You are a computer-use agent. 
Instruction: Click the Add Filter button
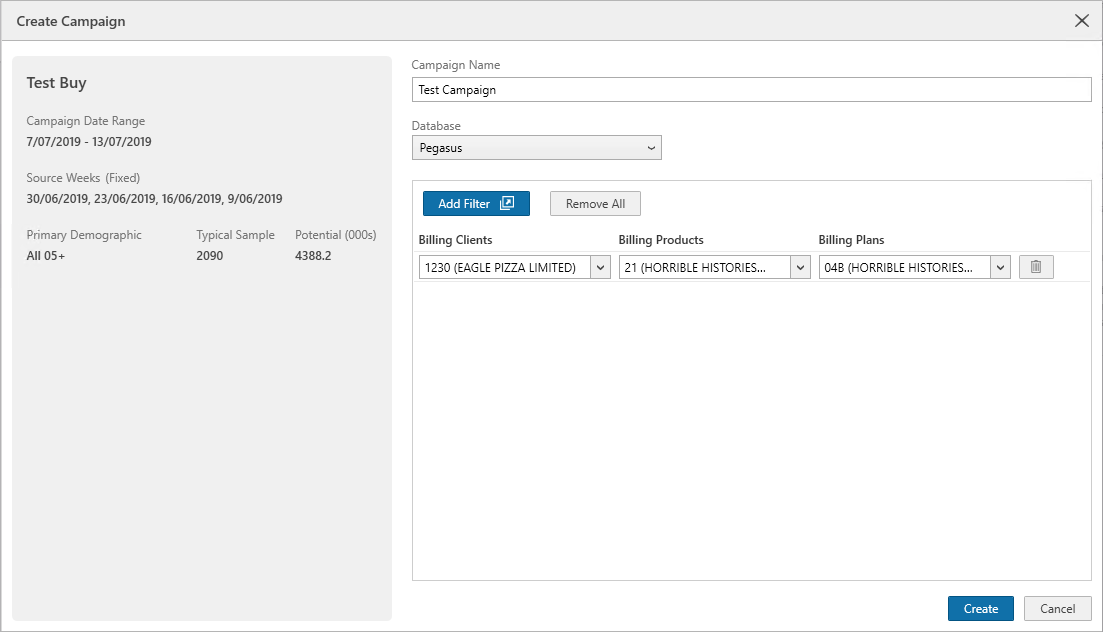coord(476,203)
